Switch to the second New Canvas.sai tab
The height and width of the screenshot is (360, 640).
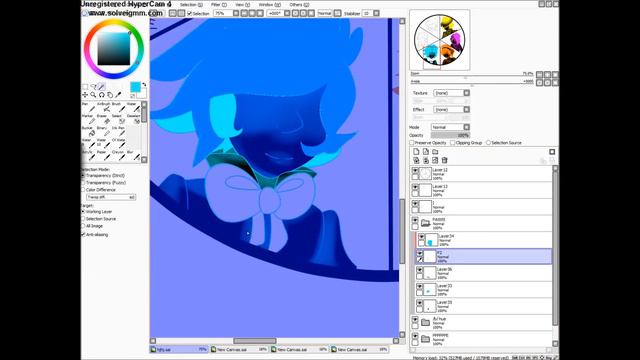coord(300,349)
